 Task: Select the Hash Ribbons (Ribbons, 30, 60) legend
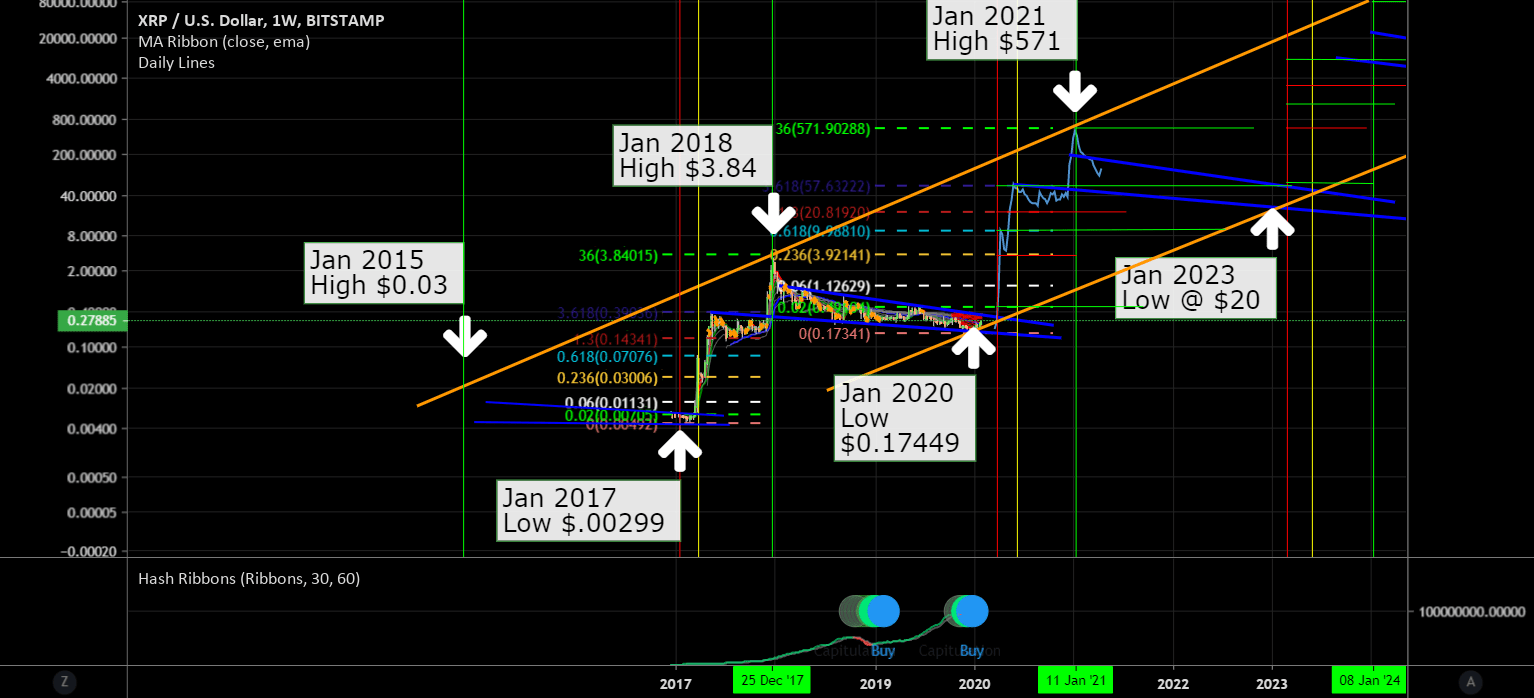249,578
